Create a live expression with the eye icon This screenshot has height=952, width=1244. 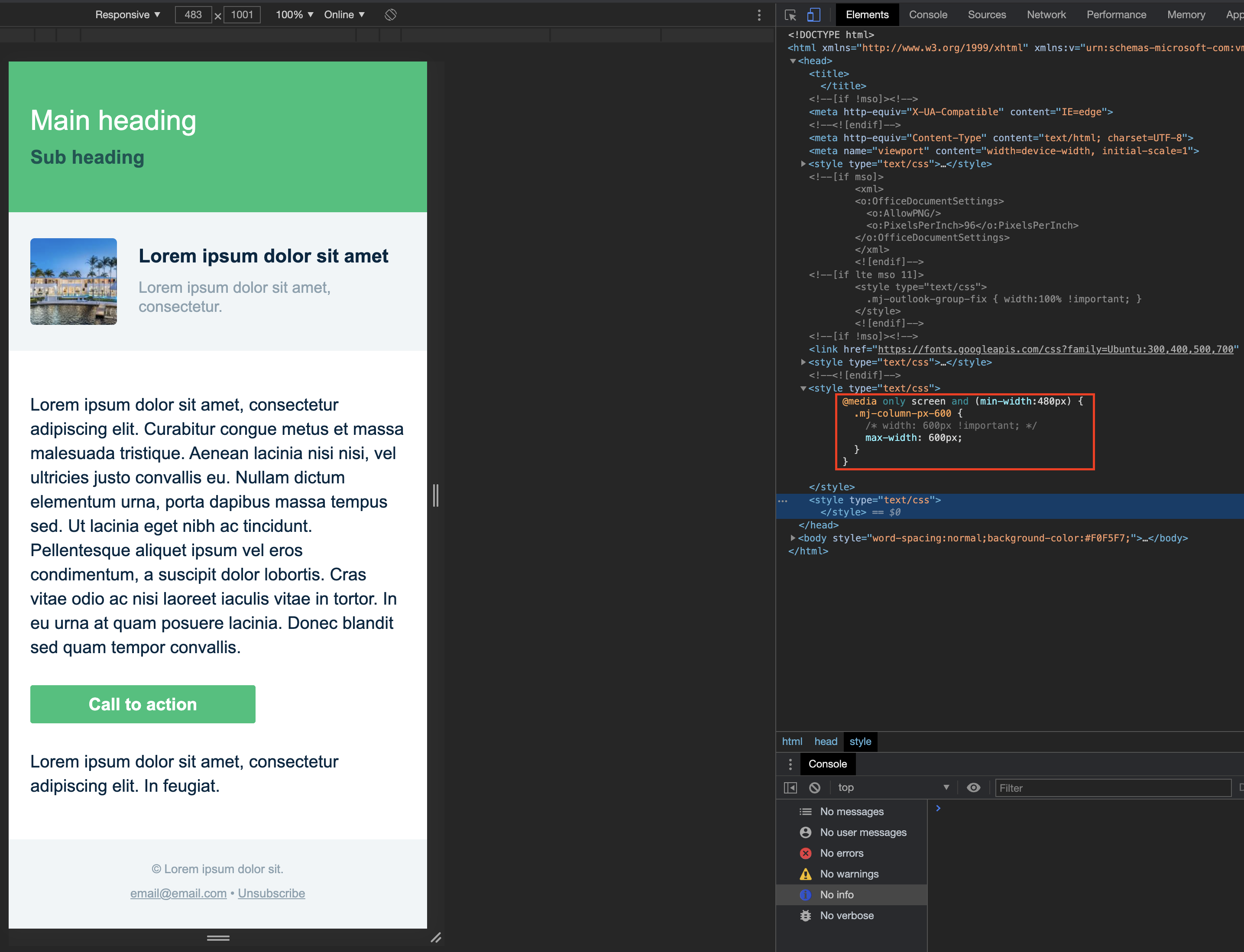[974, 788]
